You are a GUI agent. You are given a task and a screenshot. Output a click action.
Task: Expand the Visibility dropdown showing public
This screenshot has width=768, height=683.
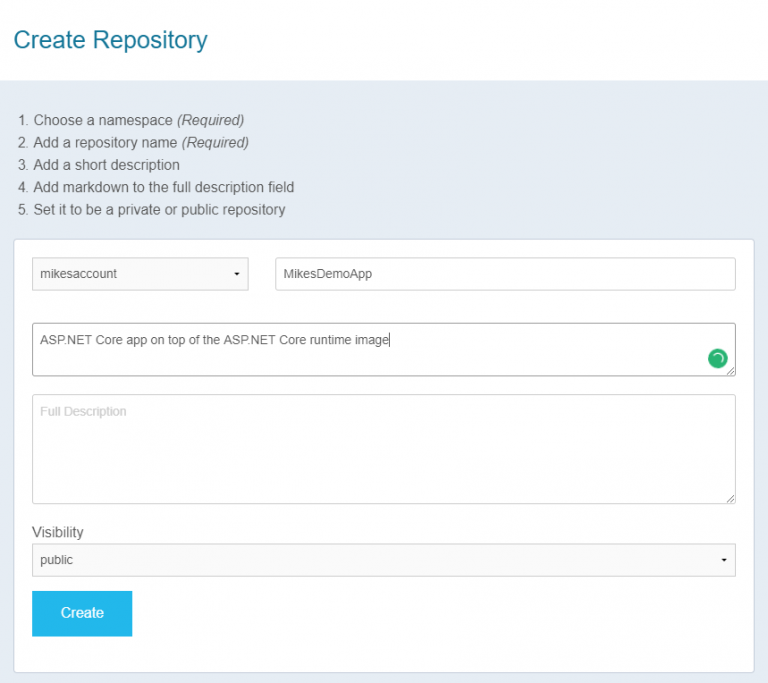(384, 560)
